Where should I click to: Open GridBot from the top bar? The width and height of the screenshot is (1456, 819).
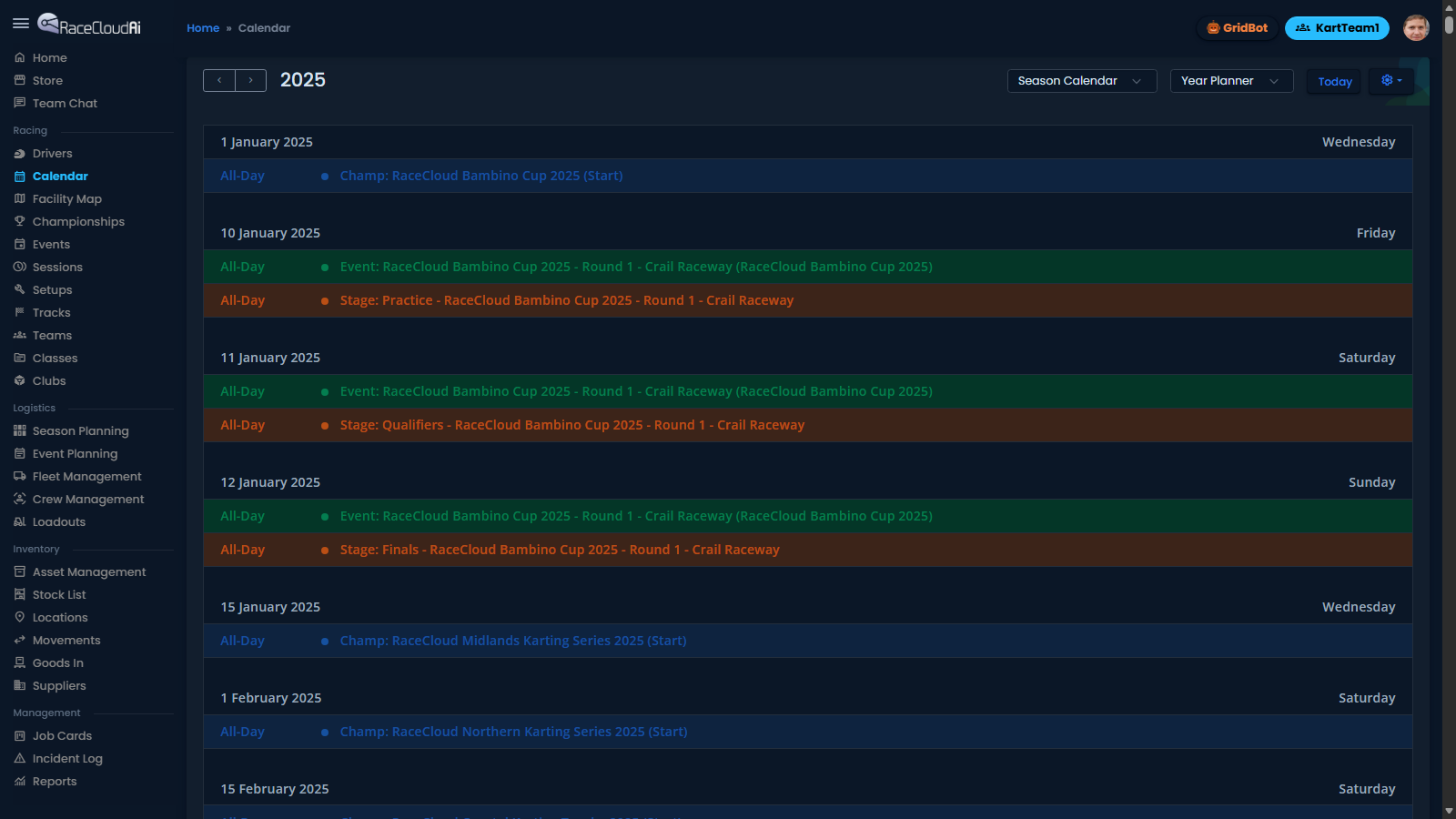point(1237,27)
